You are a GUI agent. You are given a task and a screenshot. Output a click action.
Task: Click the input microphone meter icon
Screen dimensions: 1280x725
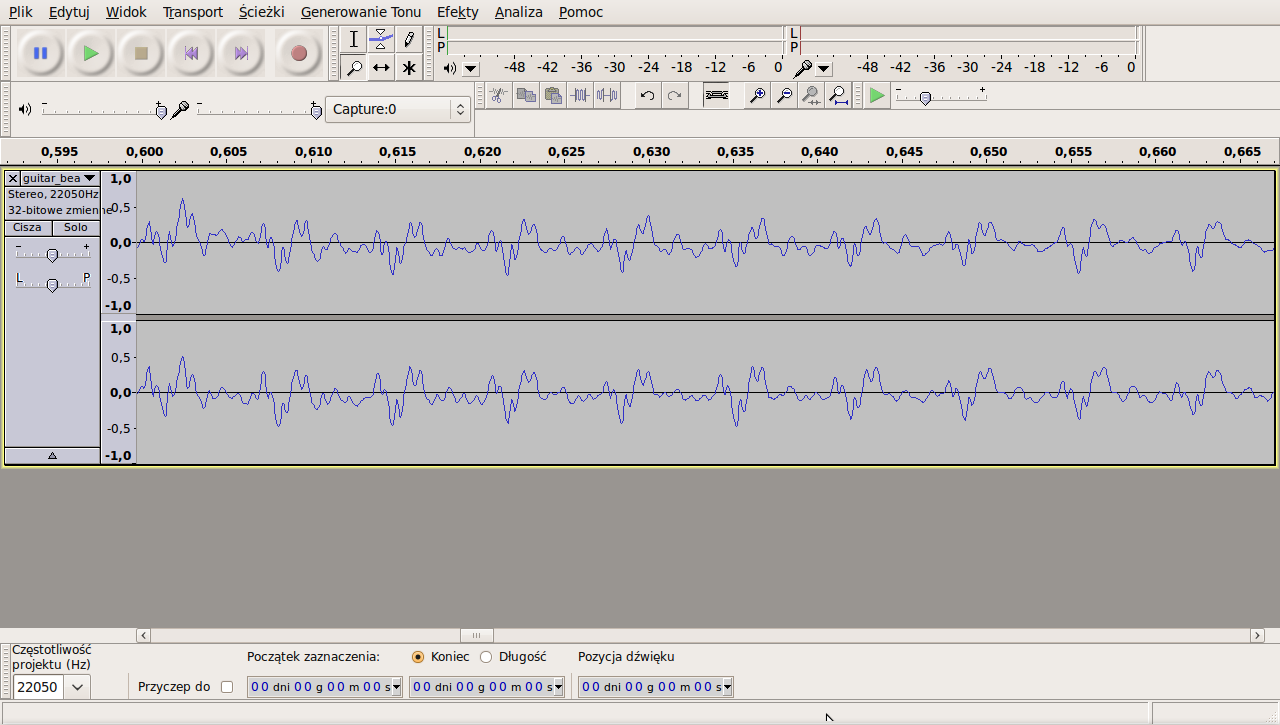pos(803,68)
